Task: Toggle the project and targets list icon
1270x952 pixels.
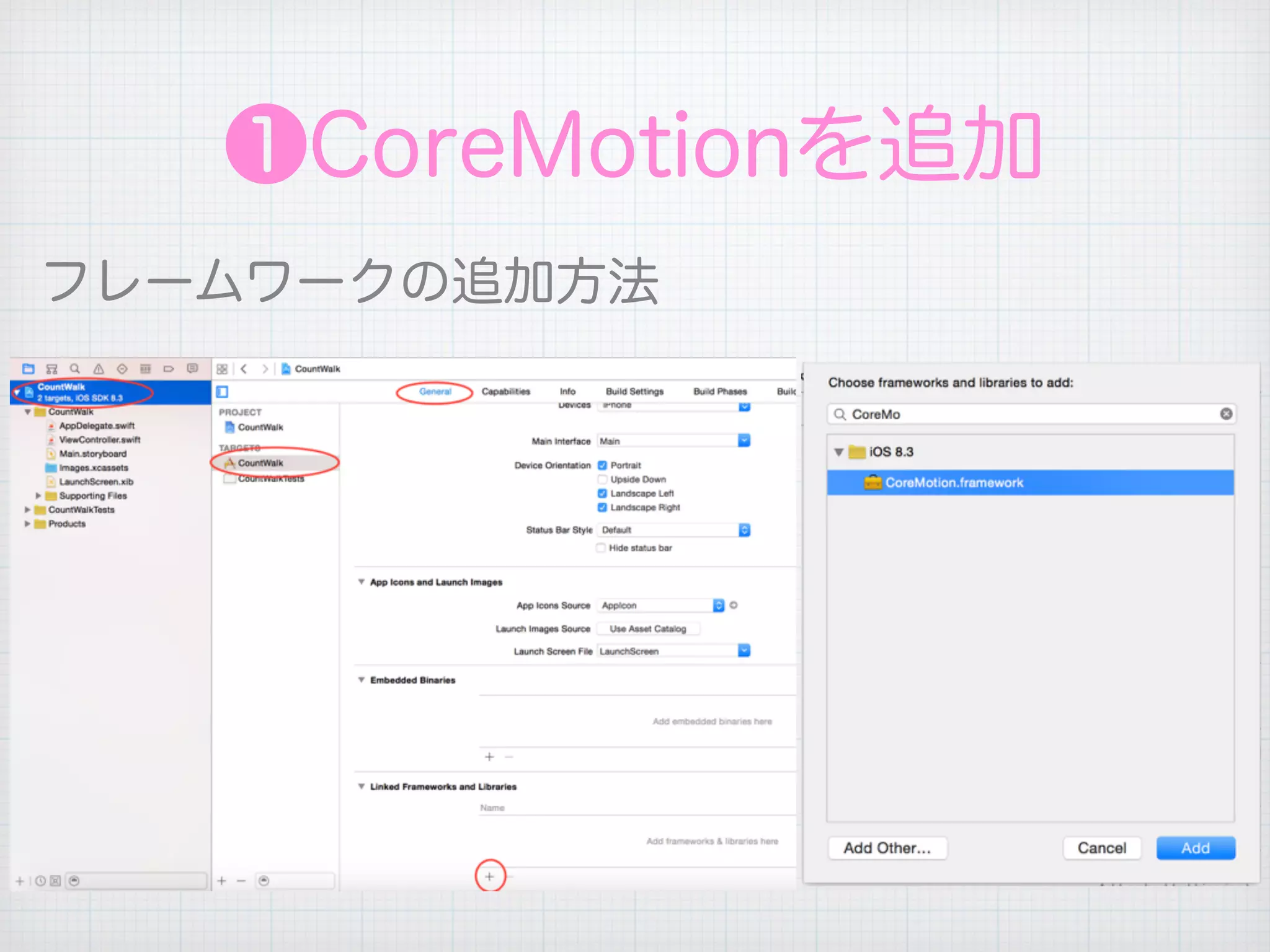Action: pos(222,392)
